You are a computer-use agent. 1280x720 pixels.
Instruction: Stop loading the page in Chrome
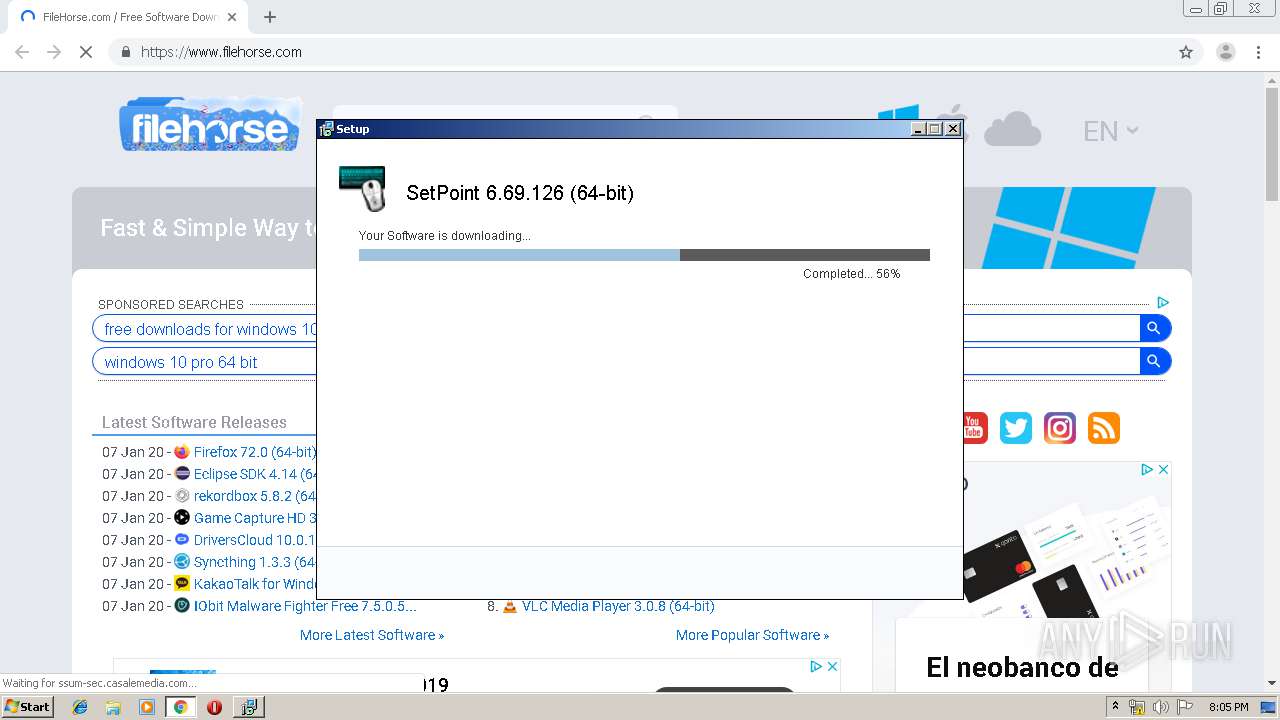click(x=86, y=52)
